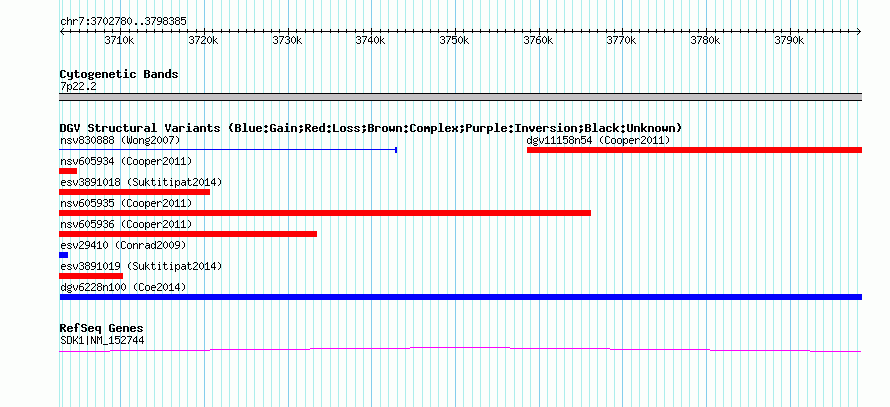
Task: Click the 3730k ruler mark
Action: point(287,41)
